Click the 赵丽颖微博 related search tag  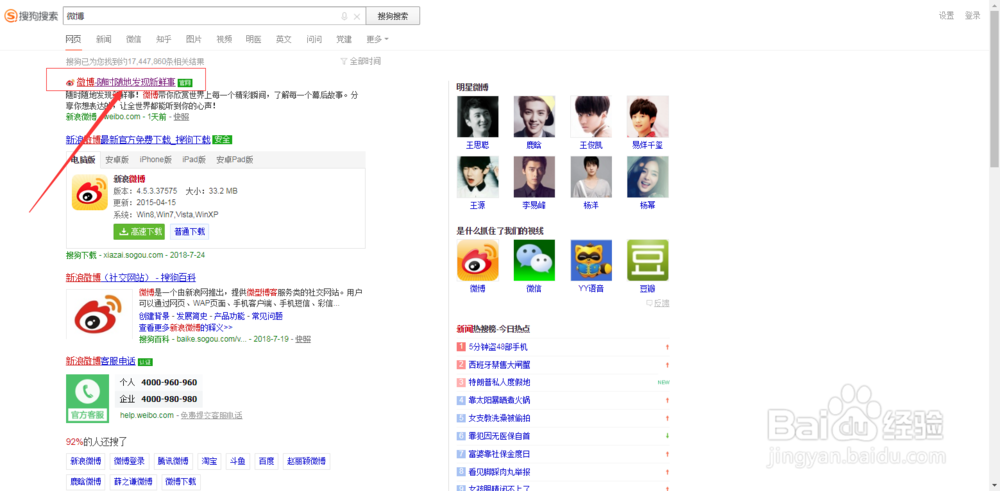pyautogui.click(x=306, y=462)
